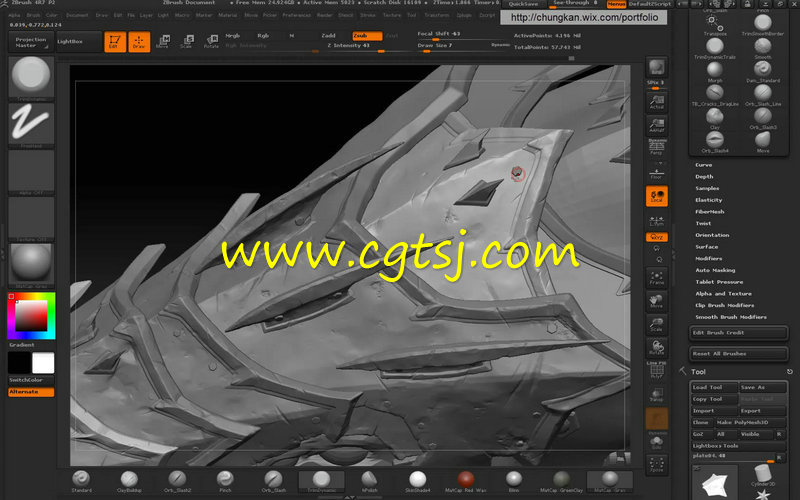Select MatCap Red Wax material at bottom shelf
Screen dimensions: 800x500
pos(465,482)
